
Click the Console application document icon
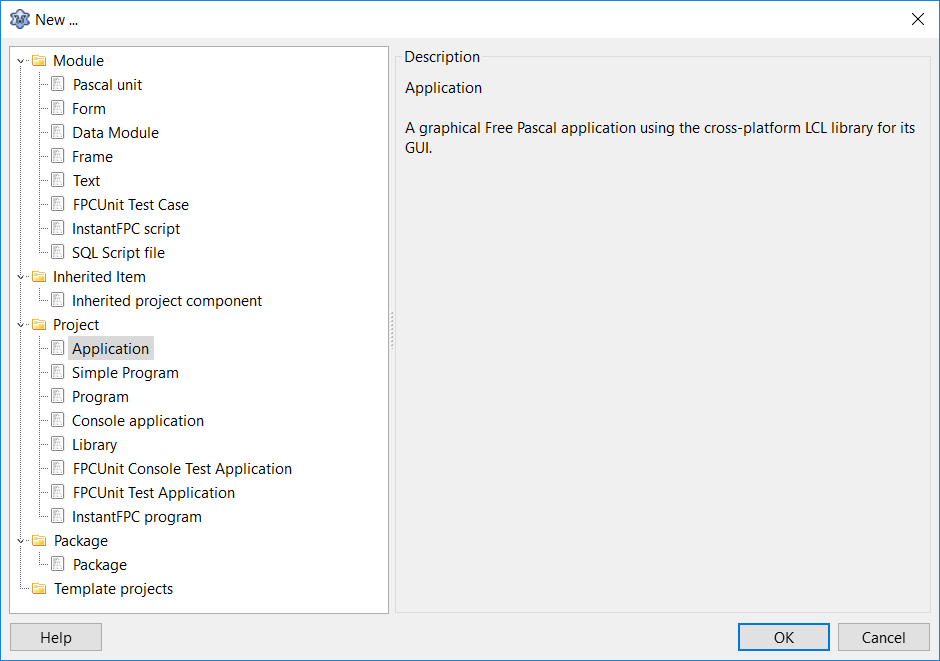coord(58,421)
